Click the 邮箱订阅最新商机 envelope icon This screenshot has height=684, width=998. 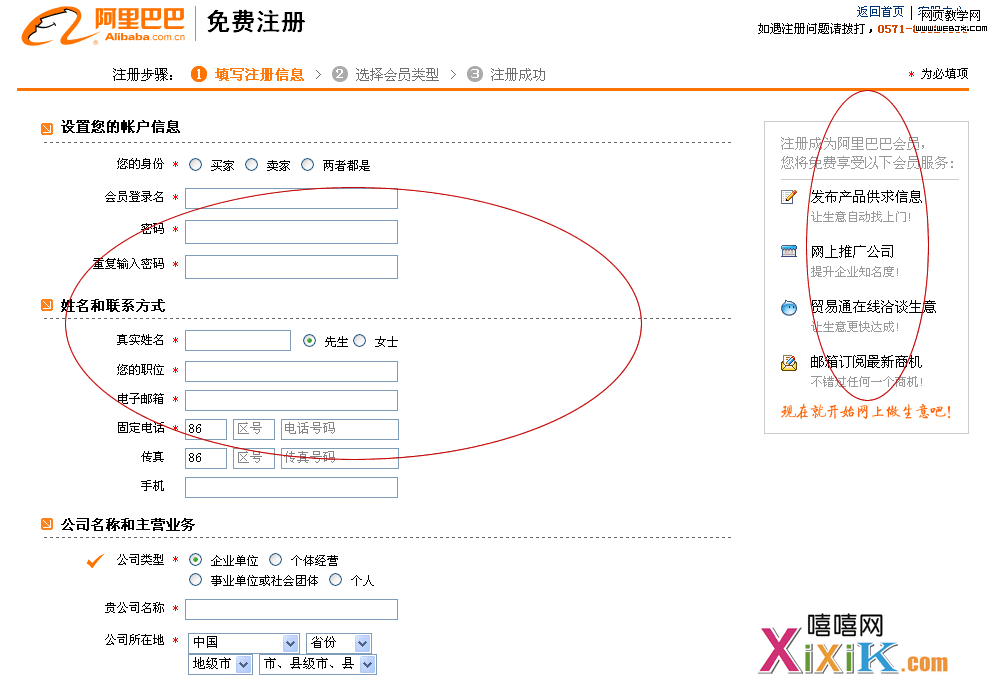pos(789,363)
